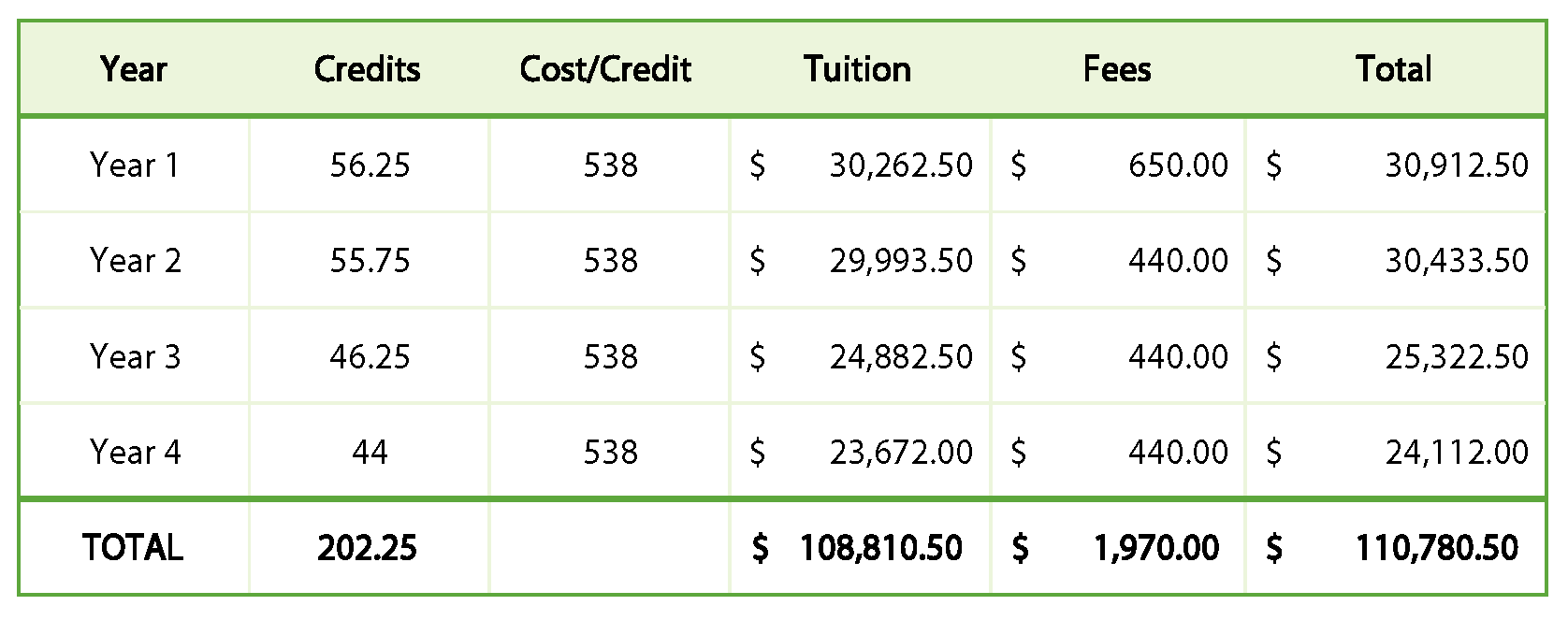Screen dimensions: 1568x620
Task: Click the Cost/Credit header cell
Action: point(605,69)
